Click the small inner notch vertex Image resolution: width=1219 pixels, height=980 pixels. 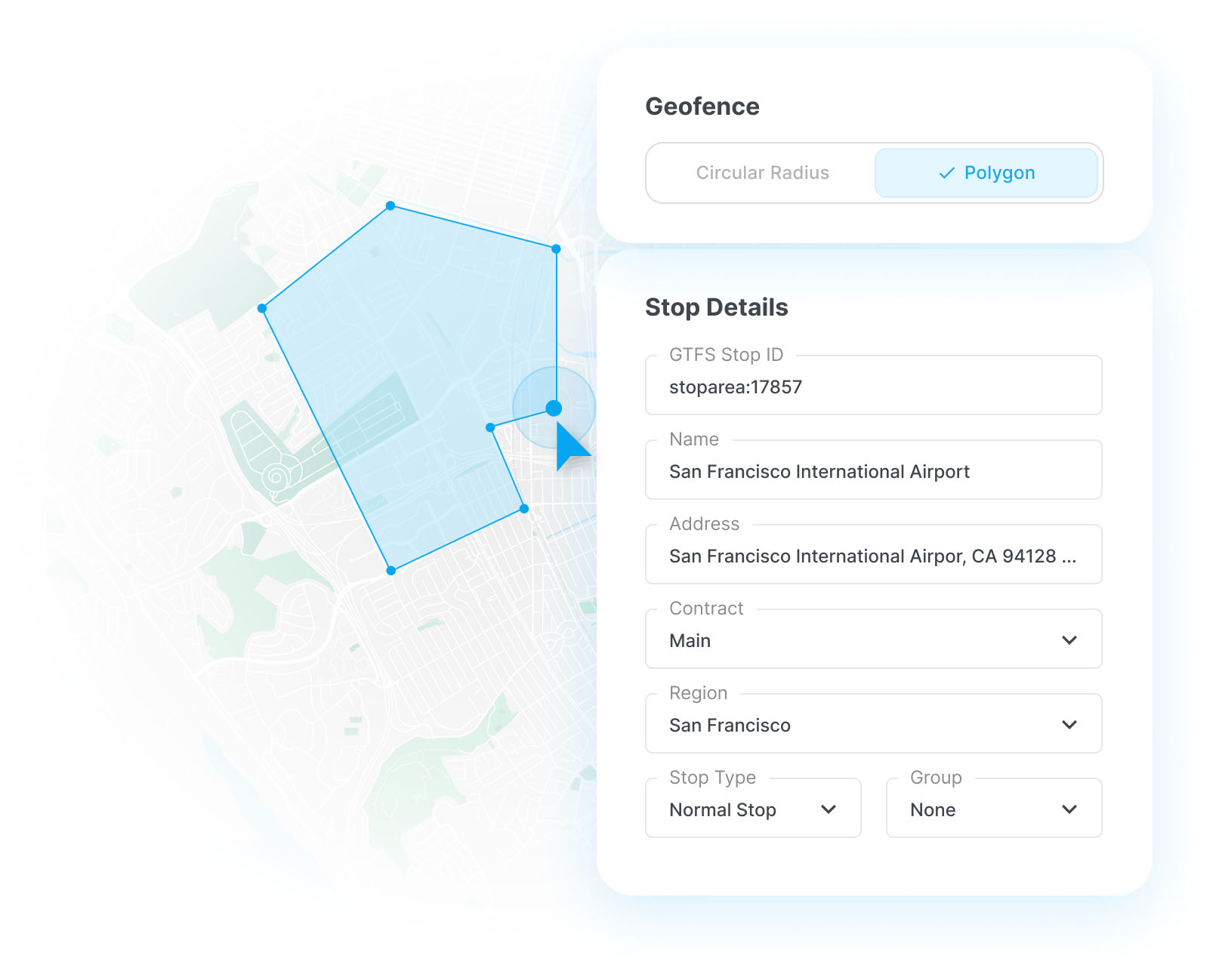(x=490, y=427)
